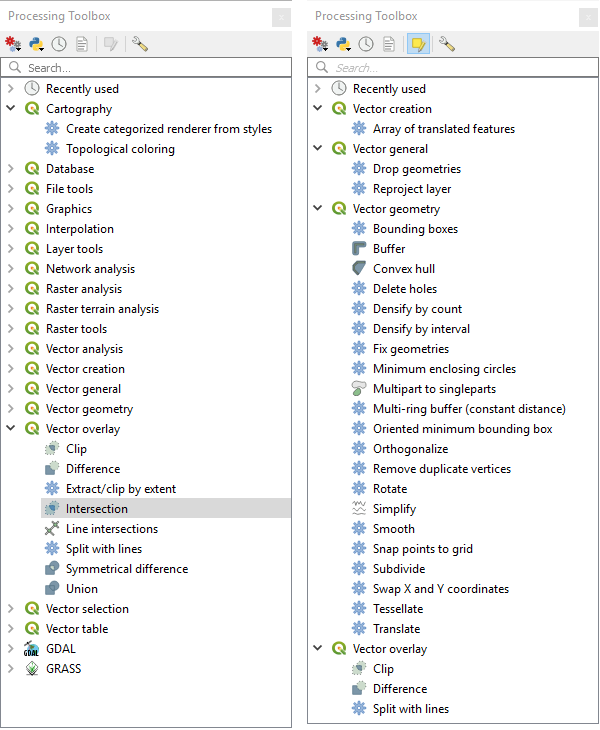Click Search field in left toolbox
600x730 pixels.
point(150,68)
